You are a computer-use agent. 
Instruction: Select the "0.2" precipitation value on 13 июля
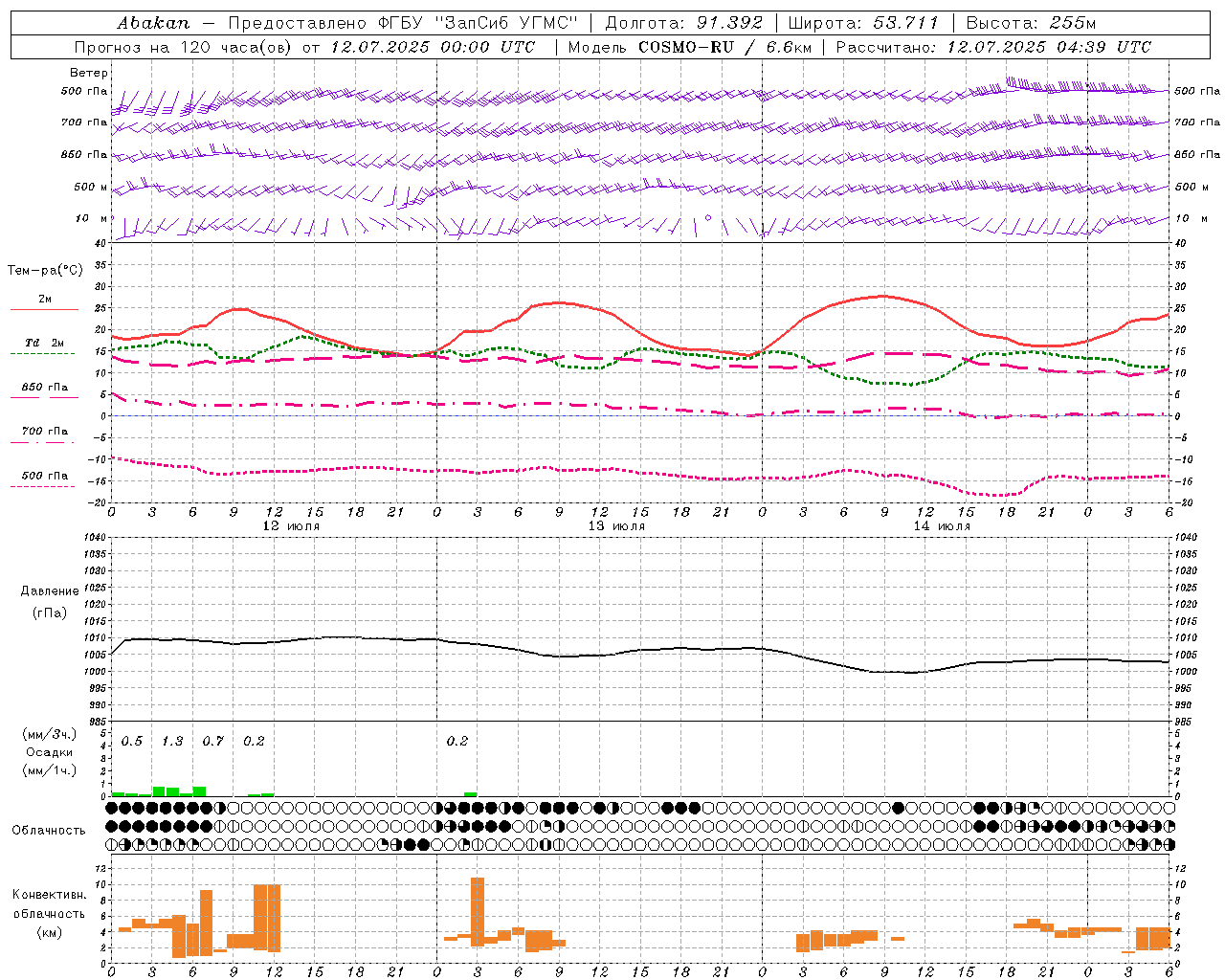pyautogui.click(x=457, y=742)
